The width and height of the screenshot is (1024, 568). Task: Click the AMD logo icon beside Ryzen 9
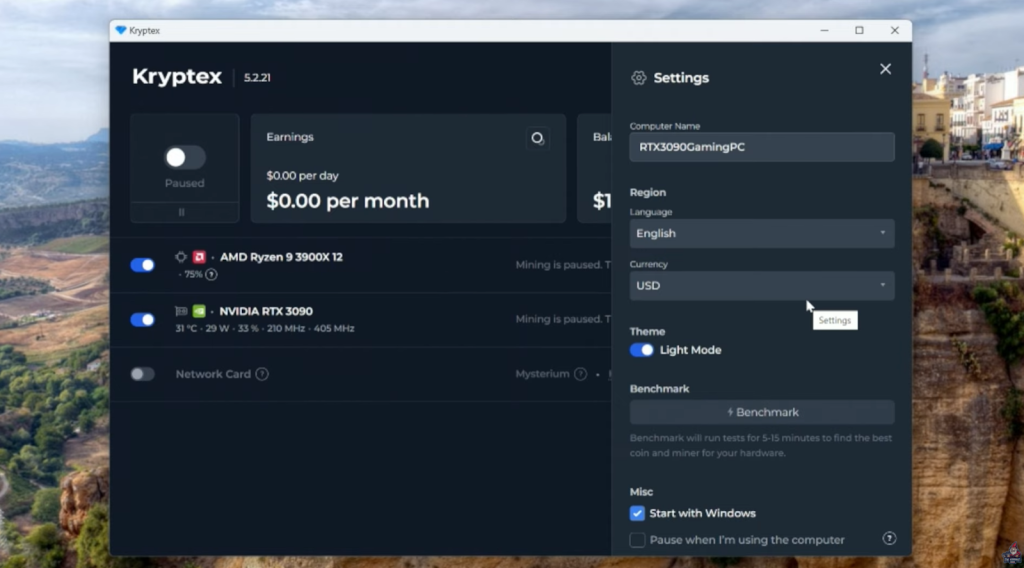pos(199,257)
